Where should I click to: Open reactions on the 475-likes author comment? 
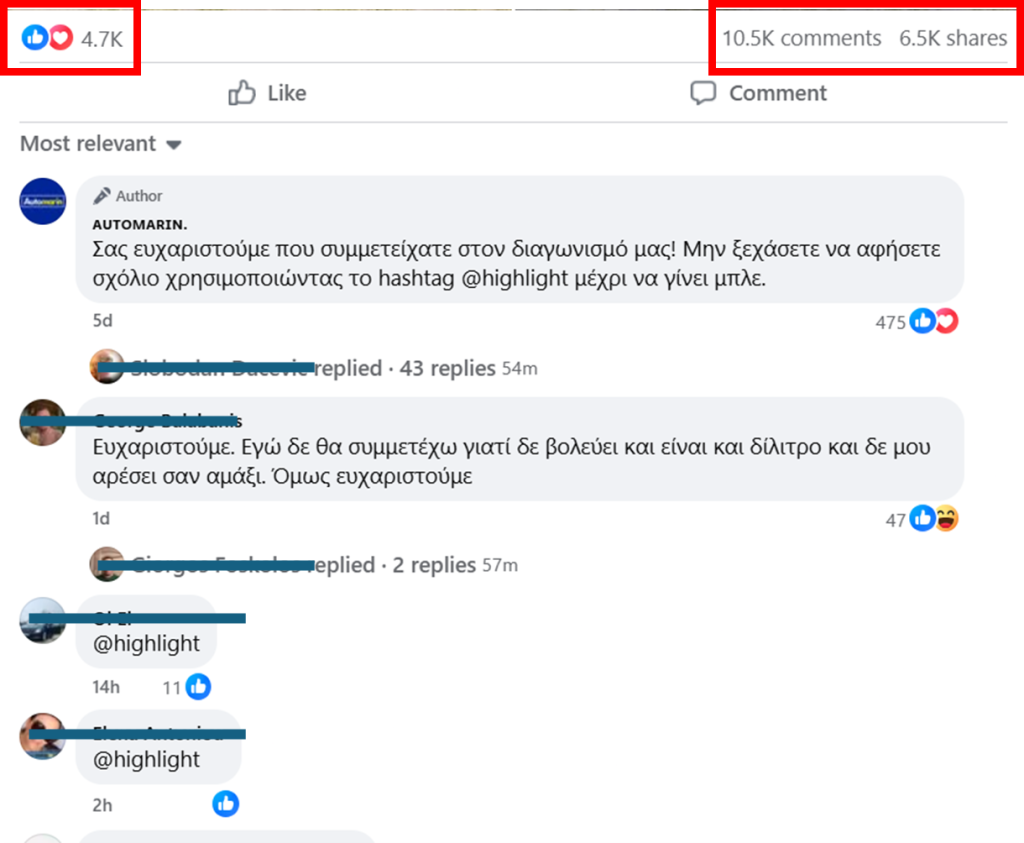coord(934,321)
